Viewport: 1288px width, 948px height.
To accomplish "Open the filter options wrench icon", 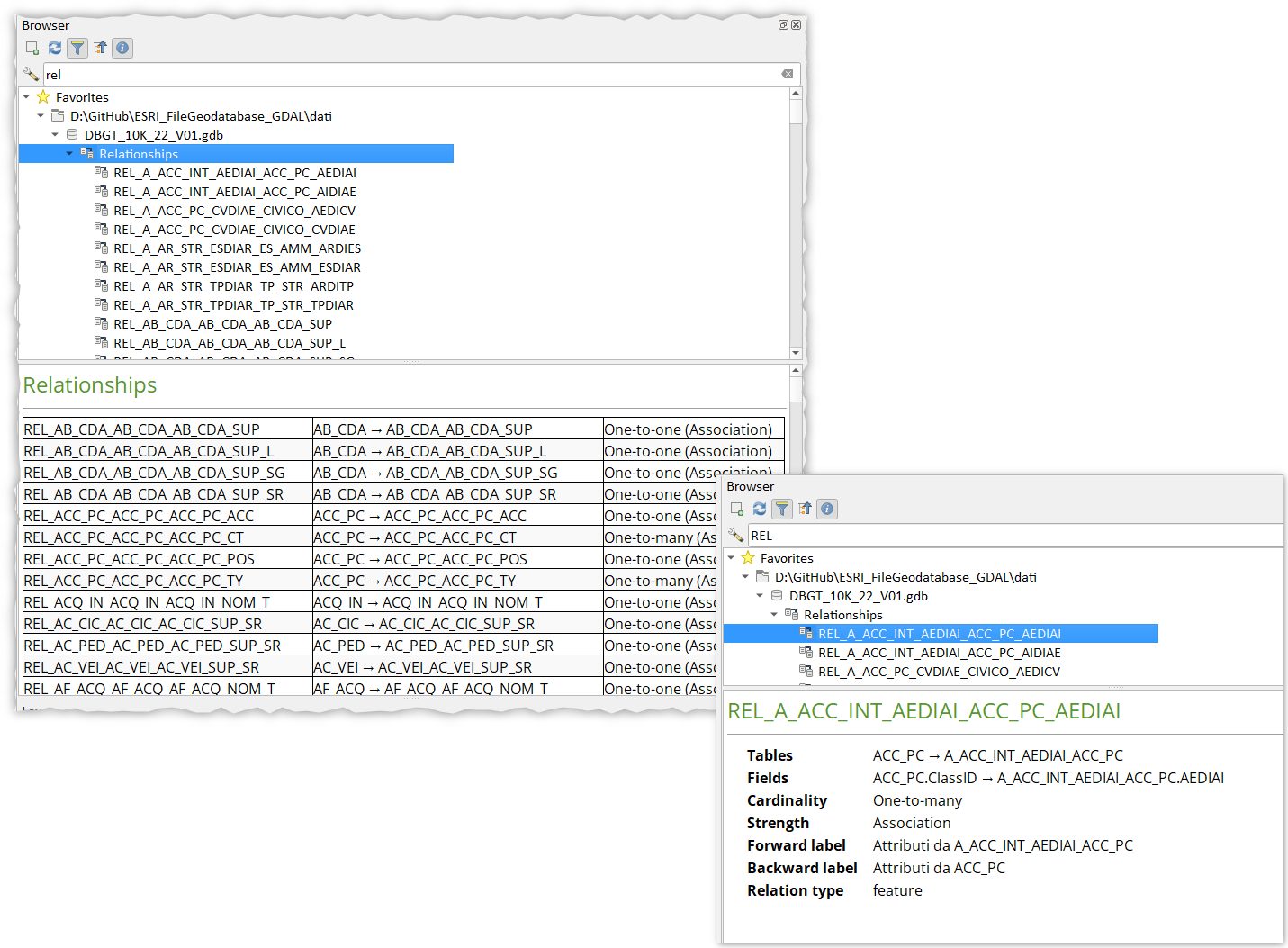I will 31,74.
